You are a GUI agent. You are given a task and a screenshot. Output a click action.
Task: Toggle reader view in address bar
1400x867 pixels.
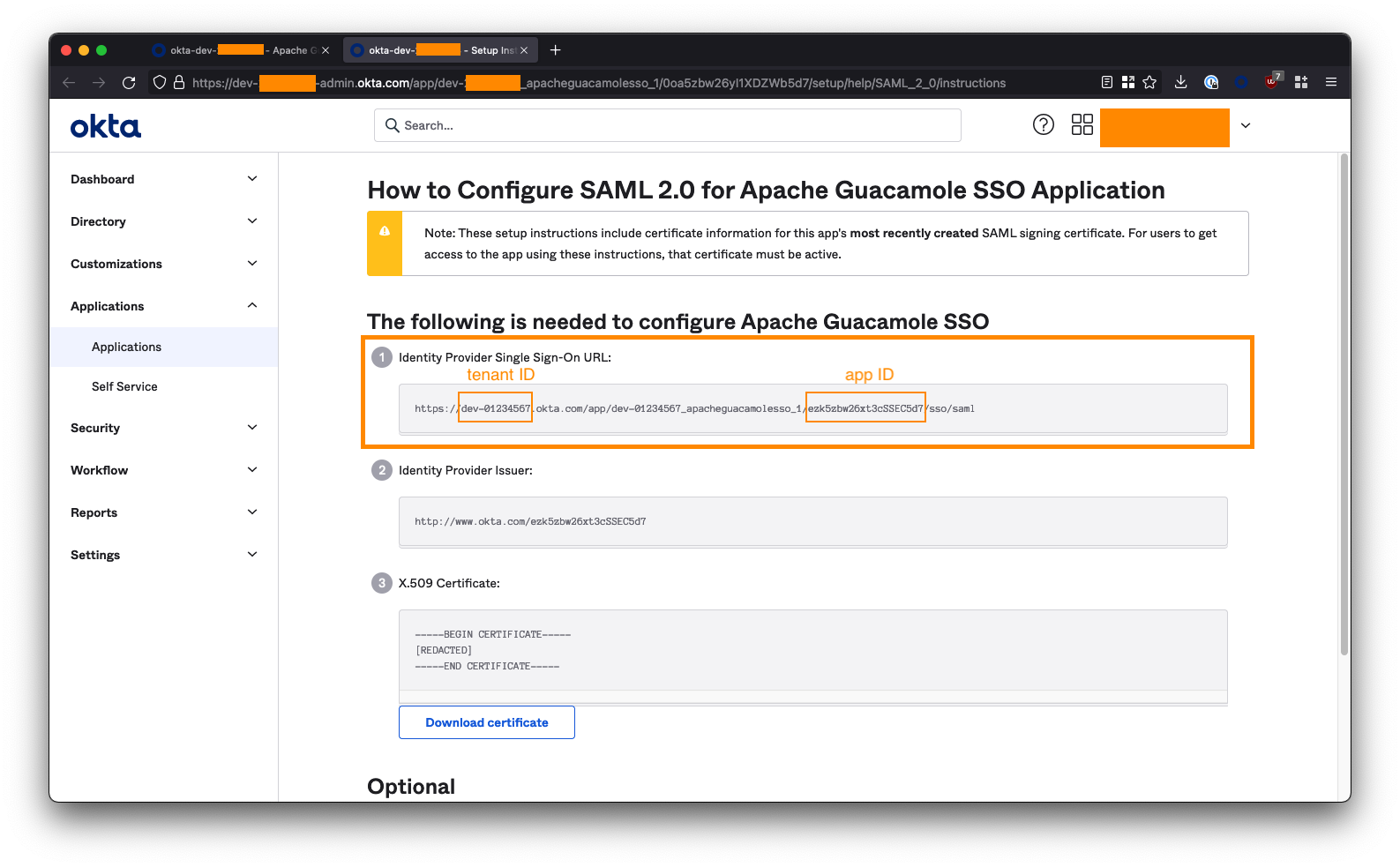pyautogui.click(x=1106, y=83)
